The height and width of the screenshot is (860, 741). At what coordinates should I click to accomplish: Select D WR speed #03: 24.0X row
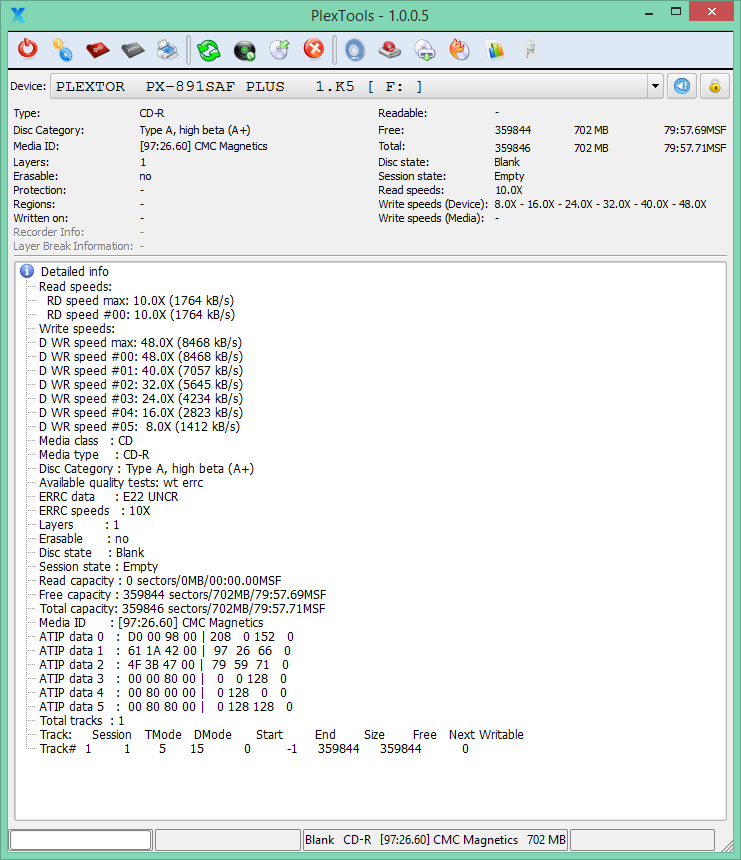(x=141, y=398)
